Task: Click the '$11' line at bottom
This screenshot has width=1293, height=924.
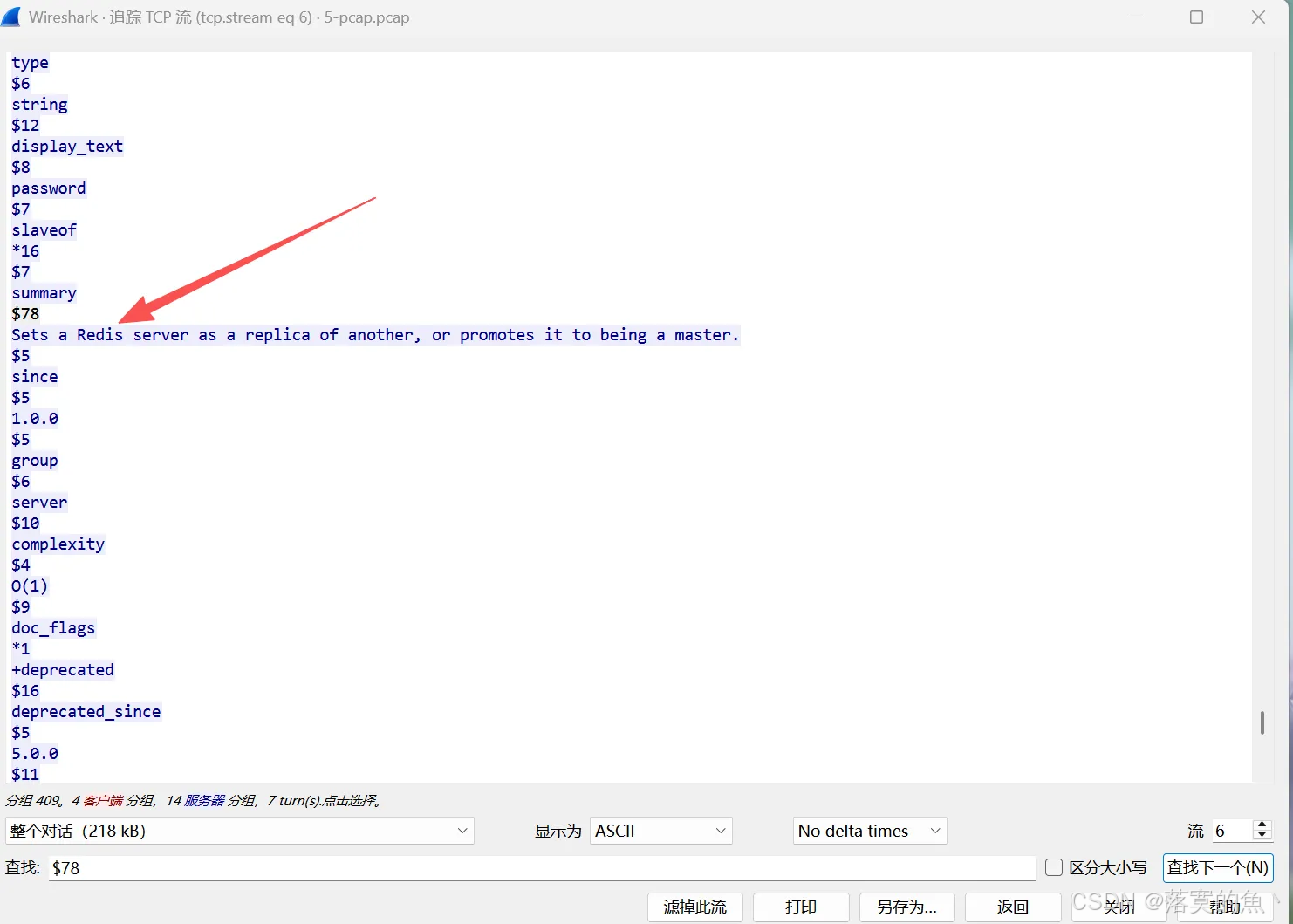Action: click(x=25, y=774)
